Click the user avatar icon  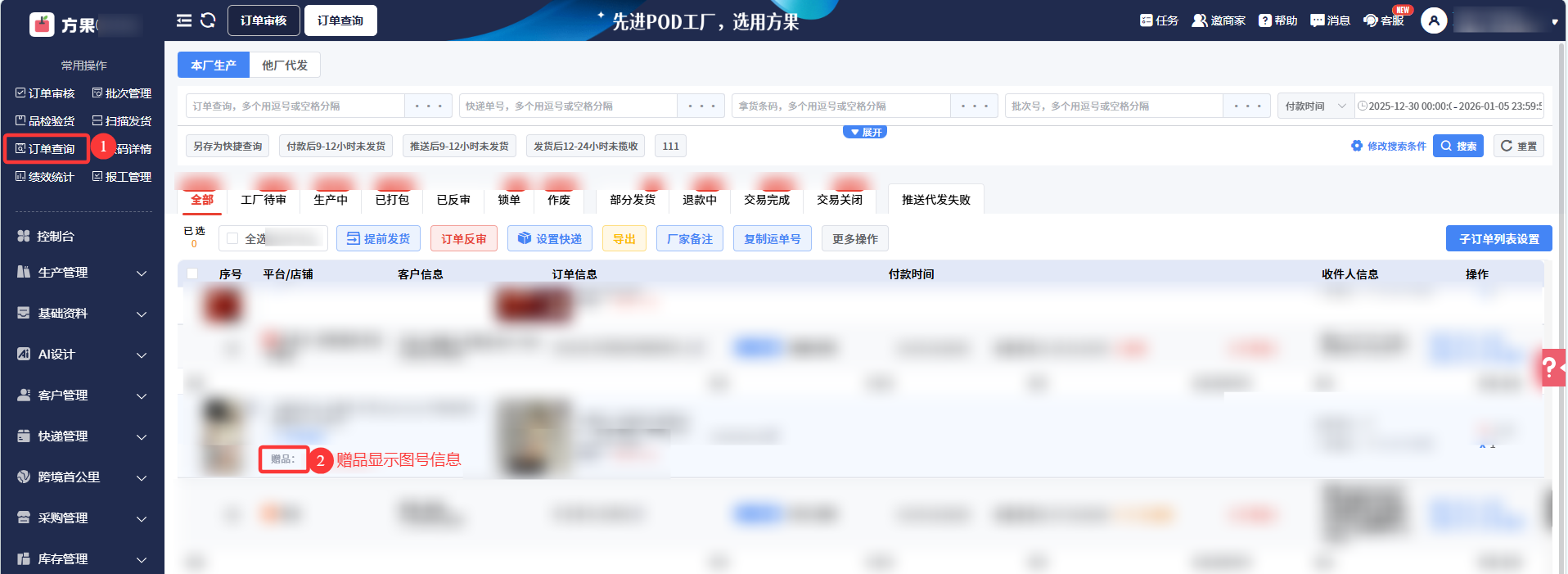pyautogui.click(x=1434, y=20)
